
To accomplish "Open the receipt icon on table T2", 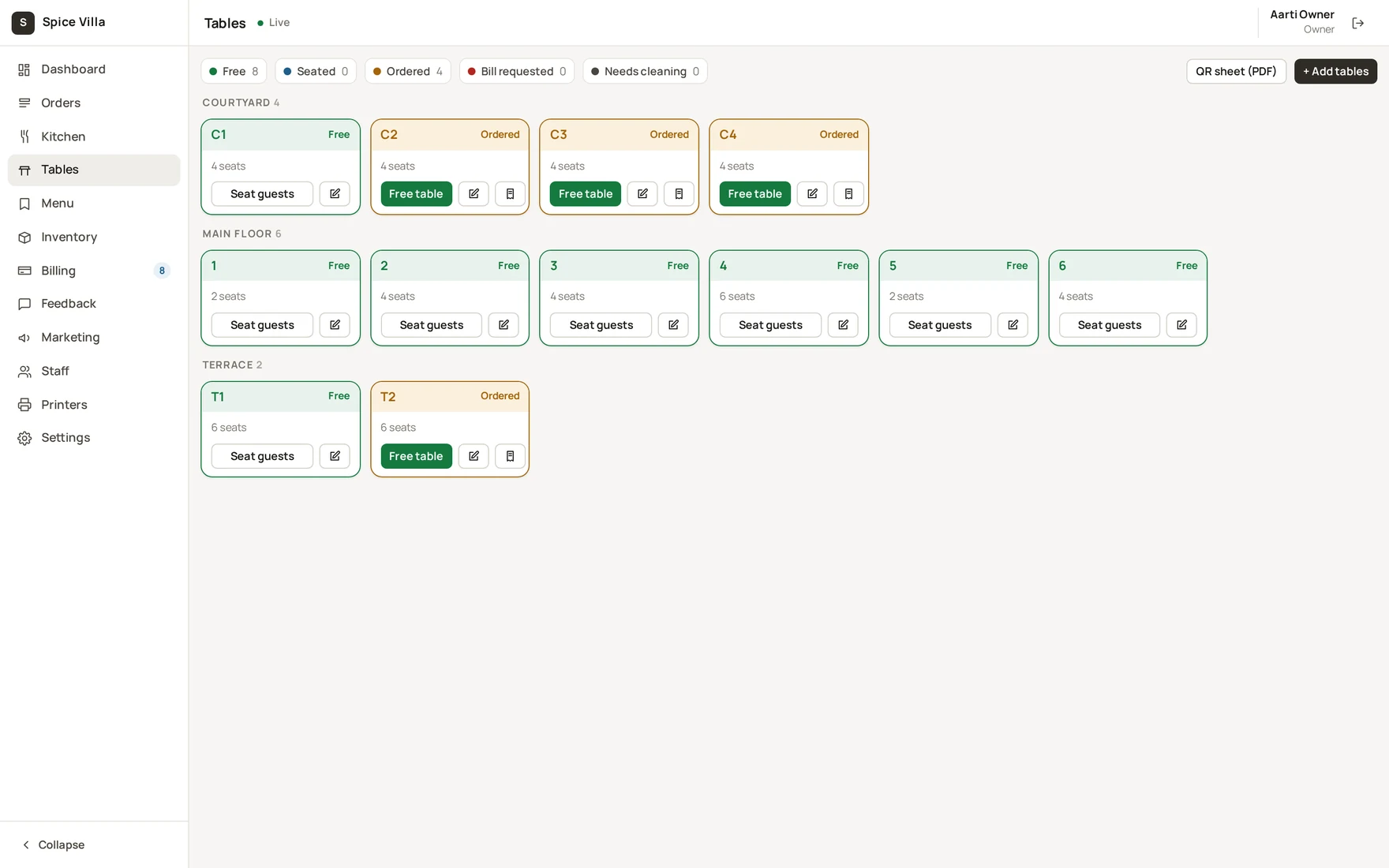I will [x=510, y=456].
